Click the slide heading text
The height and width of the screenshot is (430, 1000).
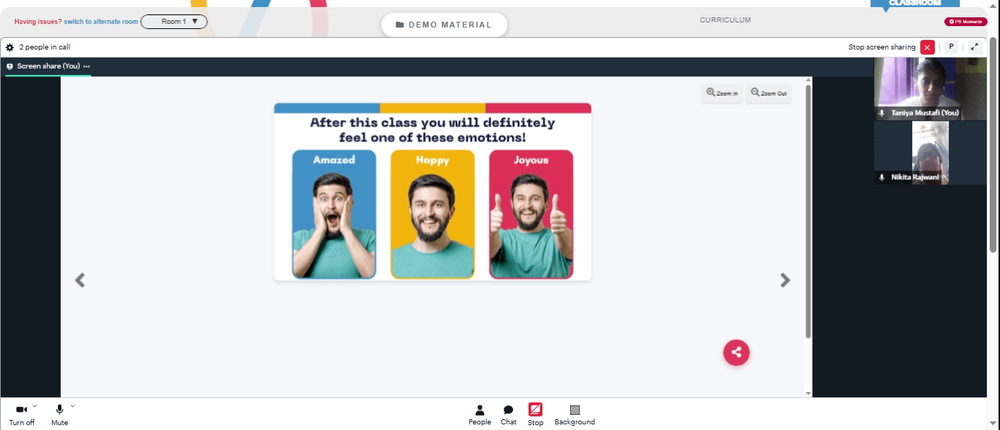point(432,130)
